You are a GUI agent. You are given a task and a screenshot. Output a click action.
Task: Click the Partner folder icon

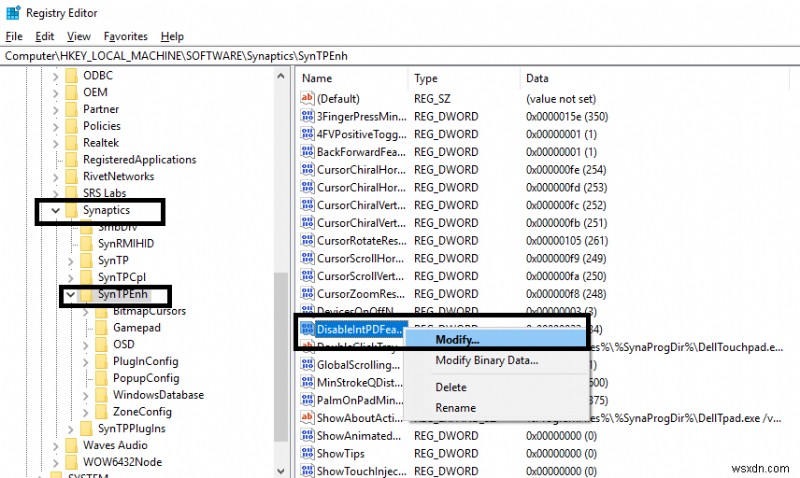pyautogui.click(x=71, y=109)
